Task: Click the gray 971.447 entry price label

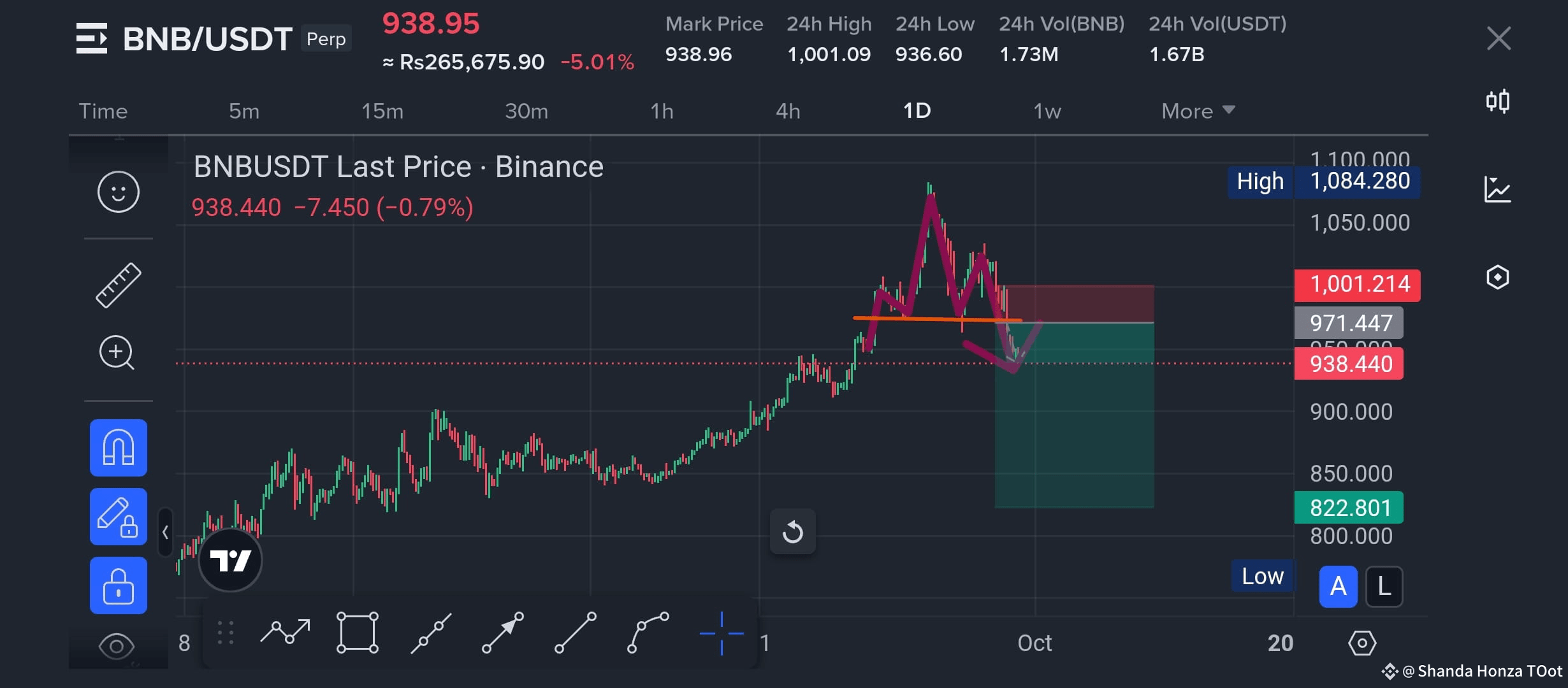Action: [1349, 323]
